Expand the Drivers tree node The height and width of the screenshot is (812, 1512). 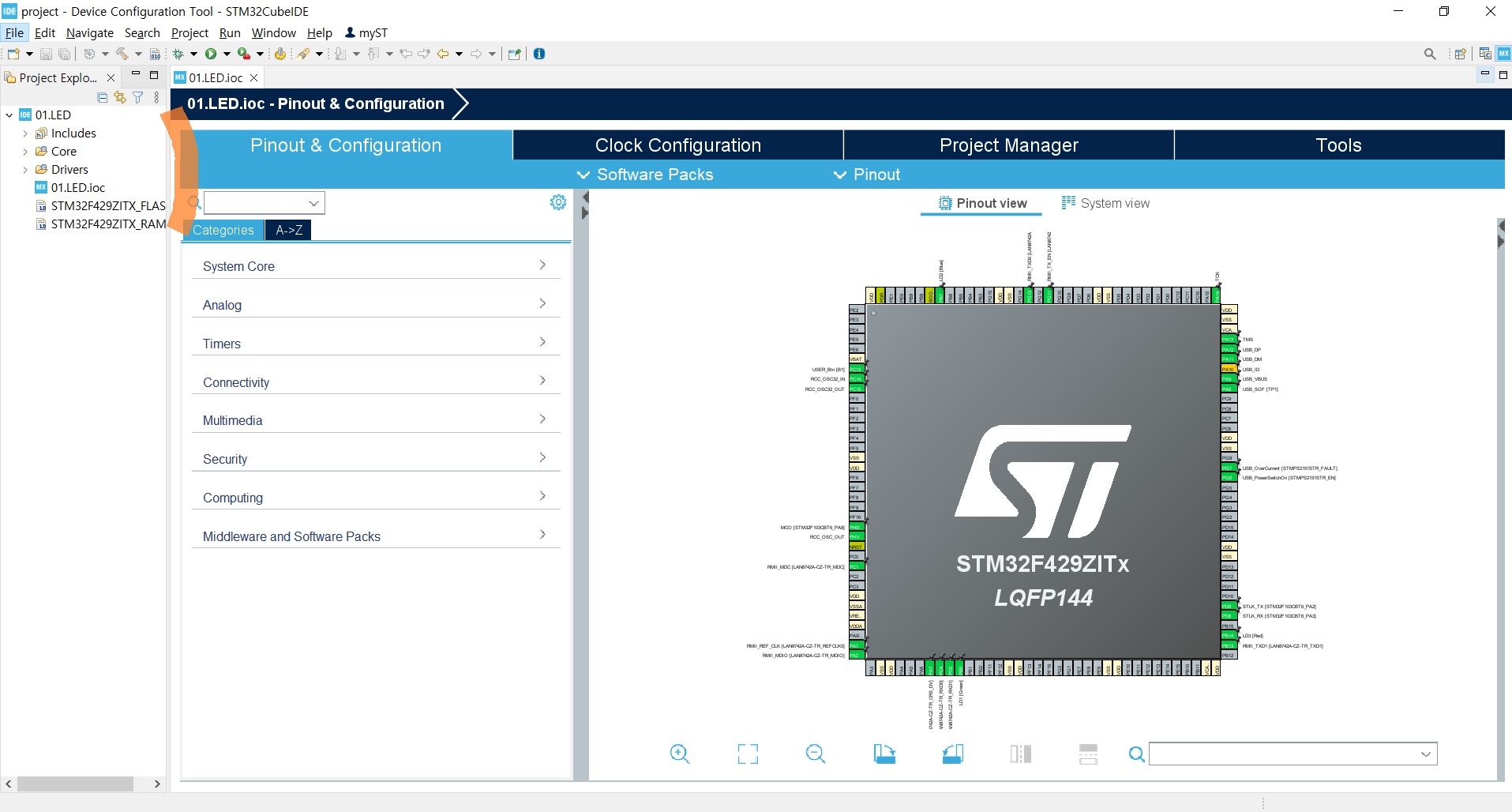click(25, 170)
